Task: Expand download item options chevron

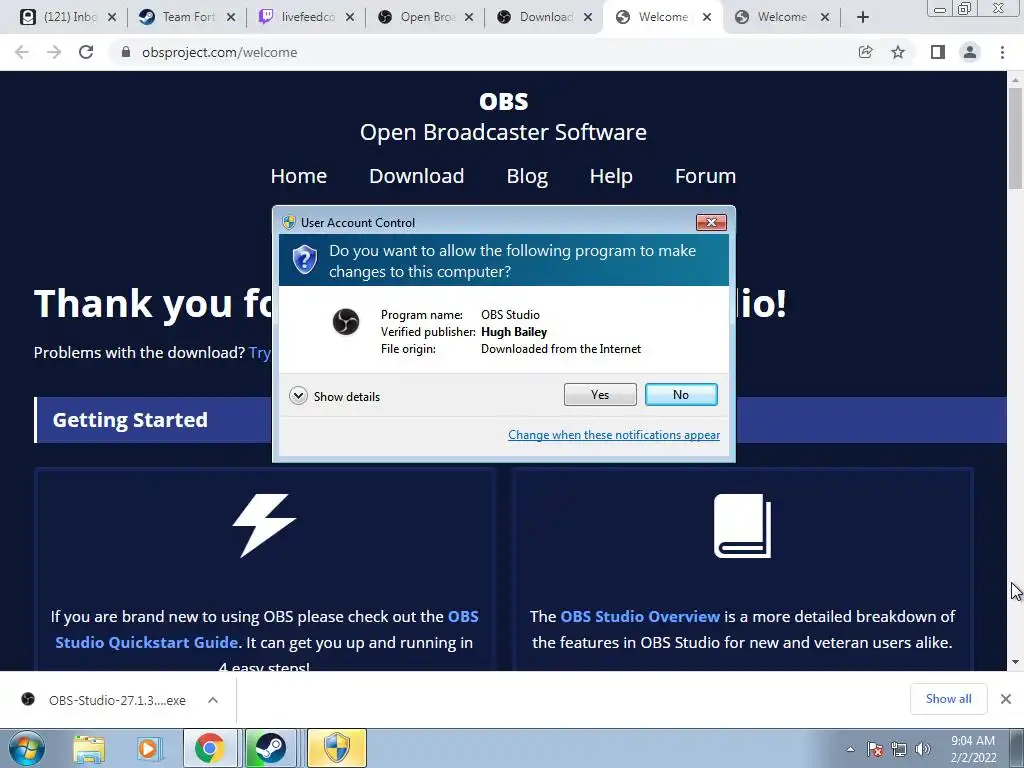Action: point(213,700)
